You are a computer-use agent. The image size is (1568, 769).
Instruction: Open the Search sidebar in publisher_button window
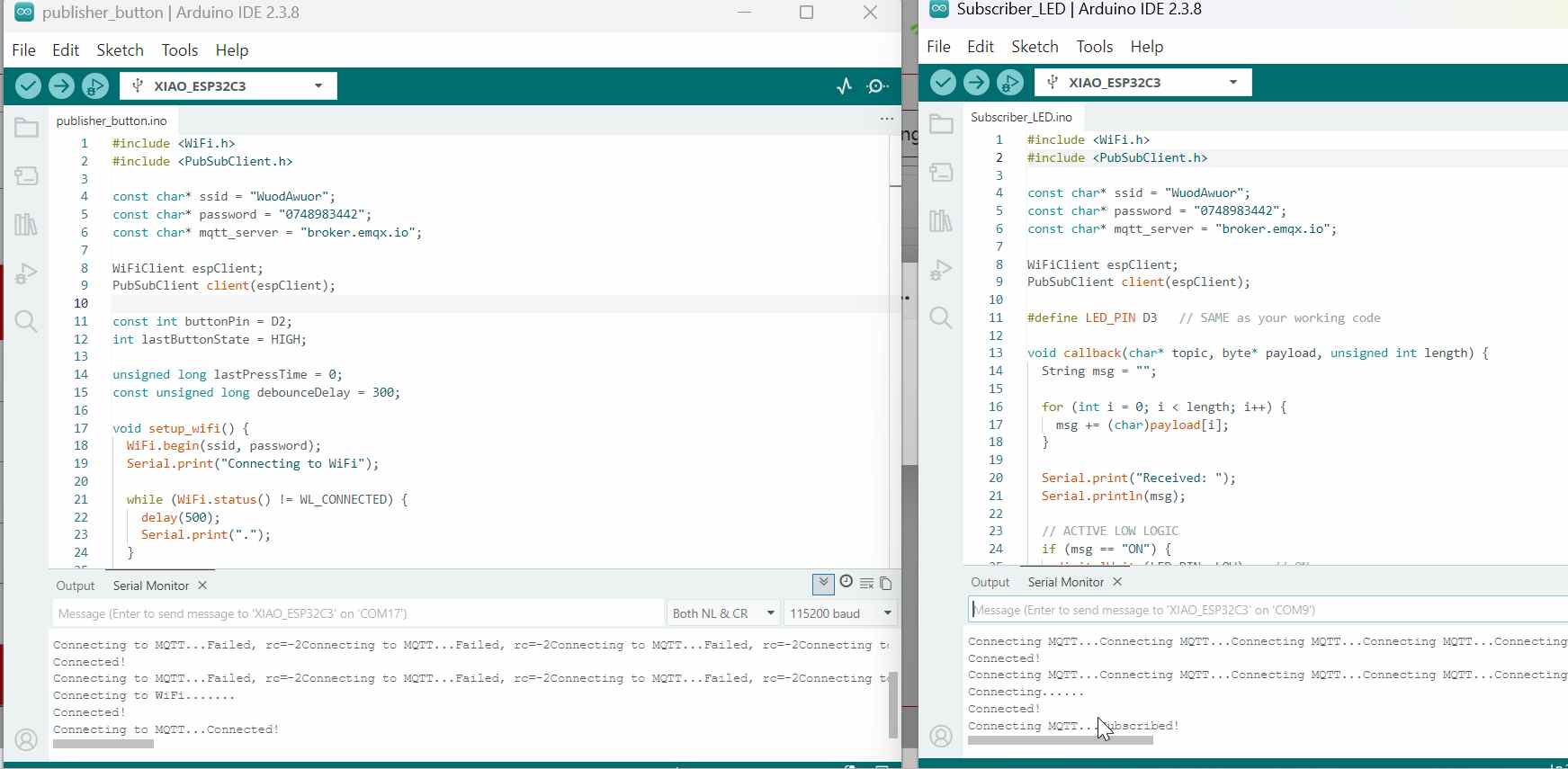pyautogui.click(x=26, y=322)
